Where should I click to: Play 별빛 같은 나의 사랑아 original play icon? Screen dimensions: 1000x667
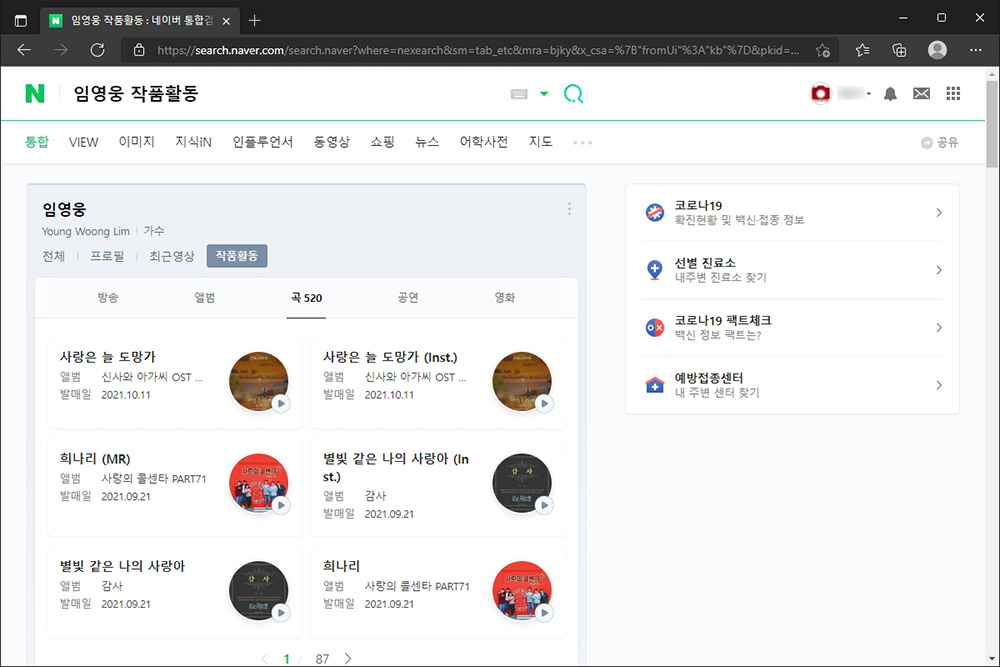pyautogui.click(x=281, y=613)
